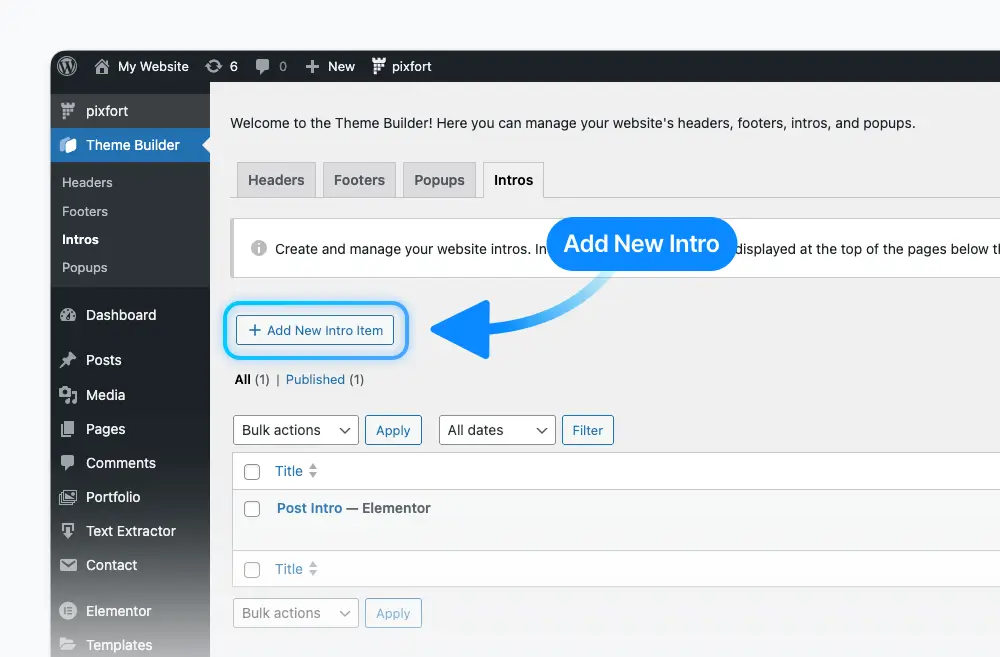Open the Post Intro title link

(309, 508)
